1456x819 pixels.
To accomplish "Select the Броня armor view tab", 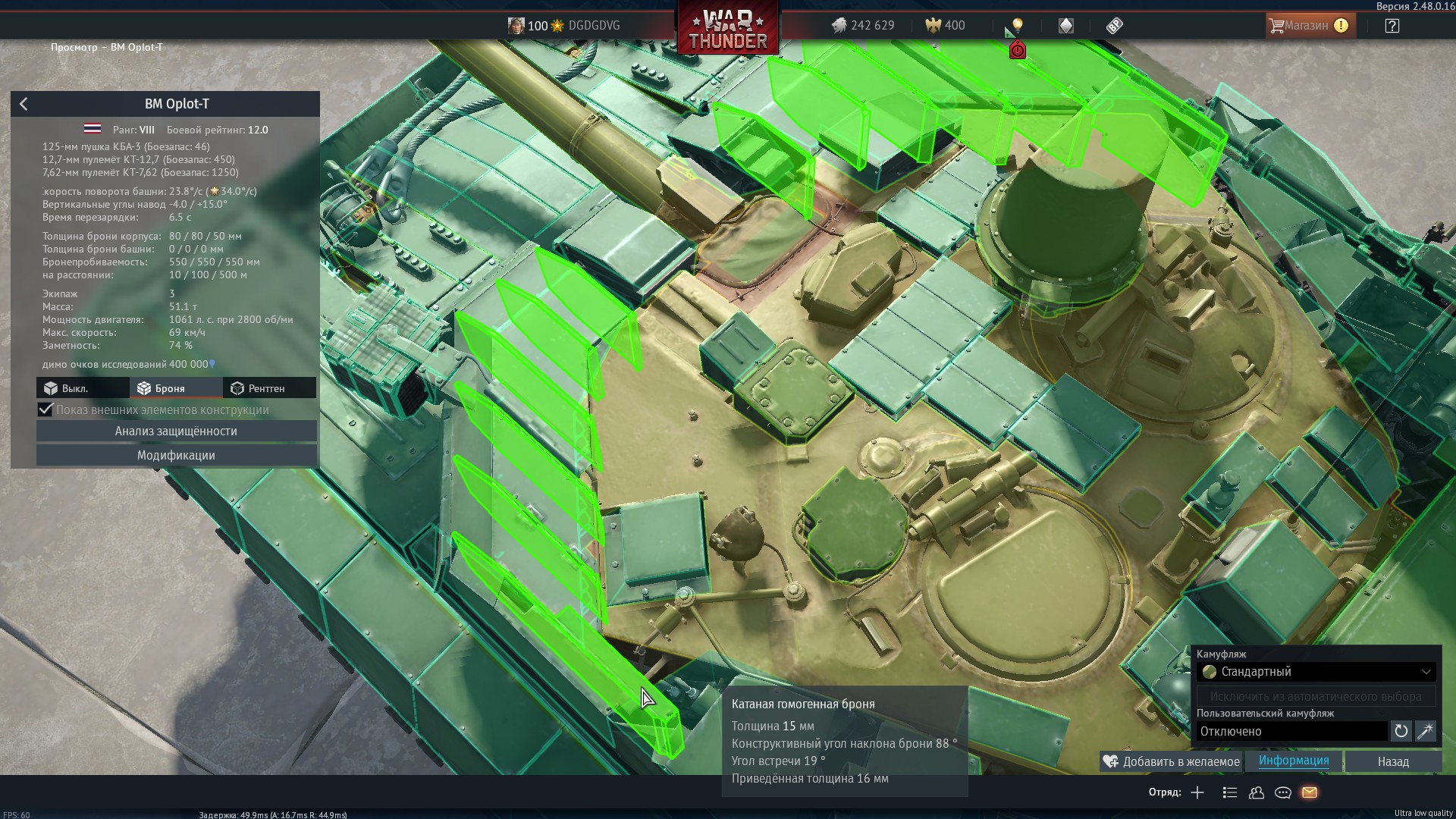I will [x=176, y=388].
